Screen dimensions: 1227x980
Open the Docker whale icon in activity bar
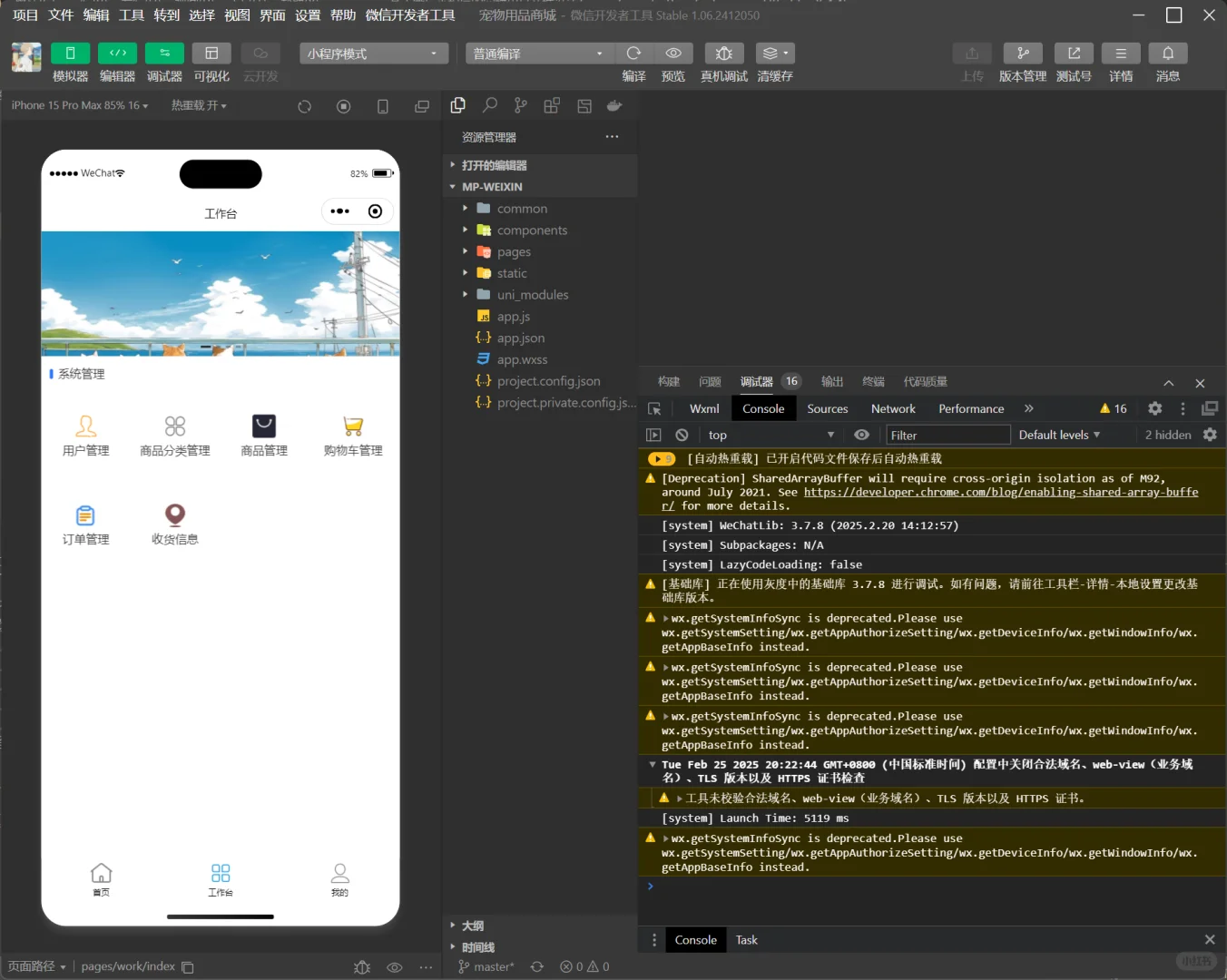[x=614, y=106]
